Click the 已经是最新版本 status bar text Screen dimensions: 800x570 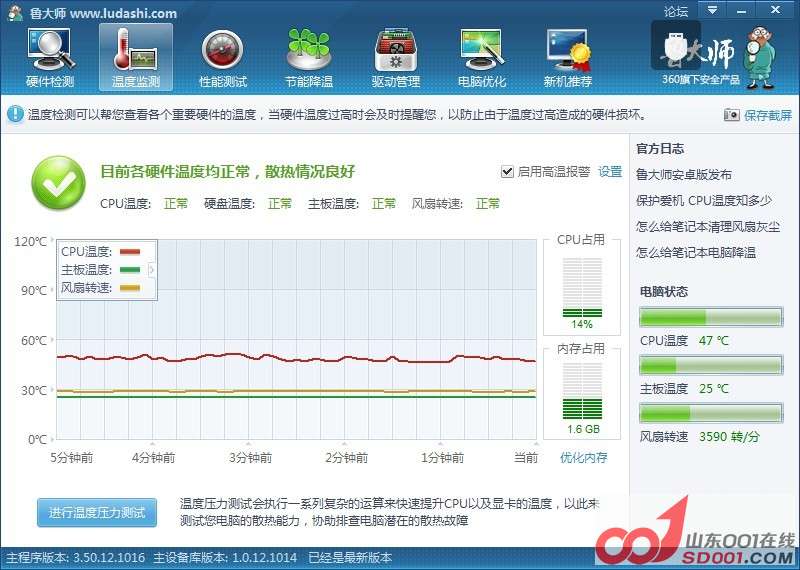tap(350, 558)
